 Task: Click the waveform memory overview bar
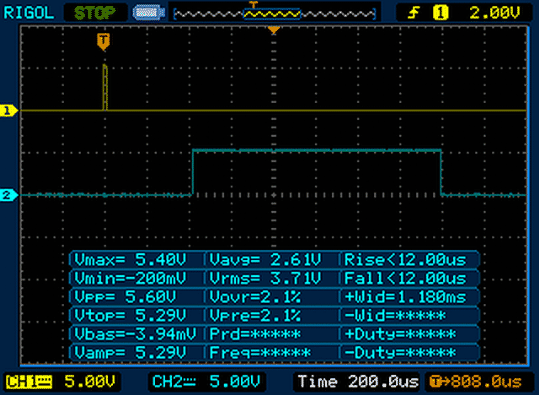click(275, 14)
